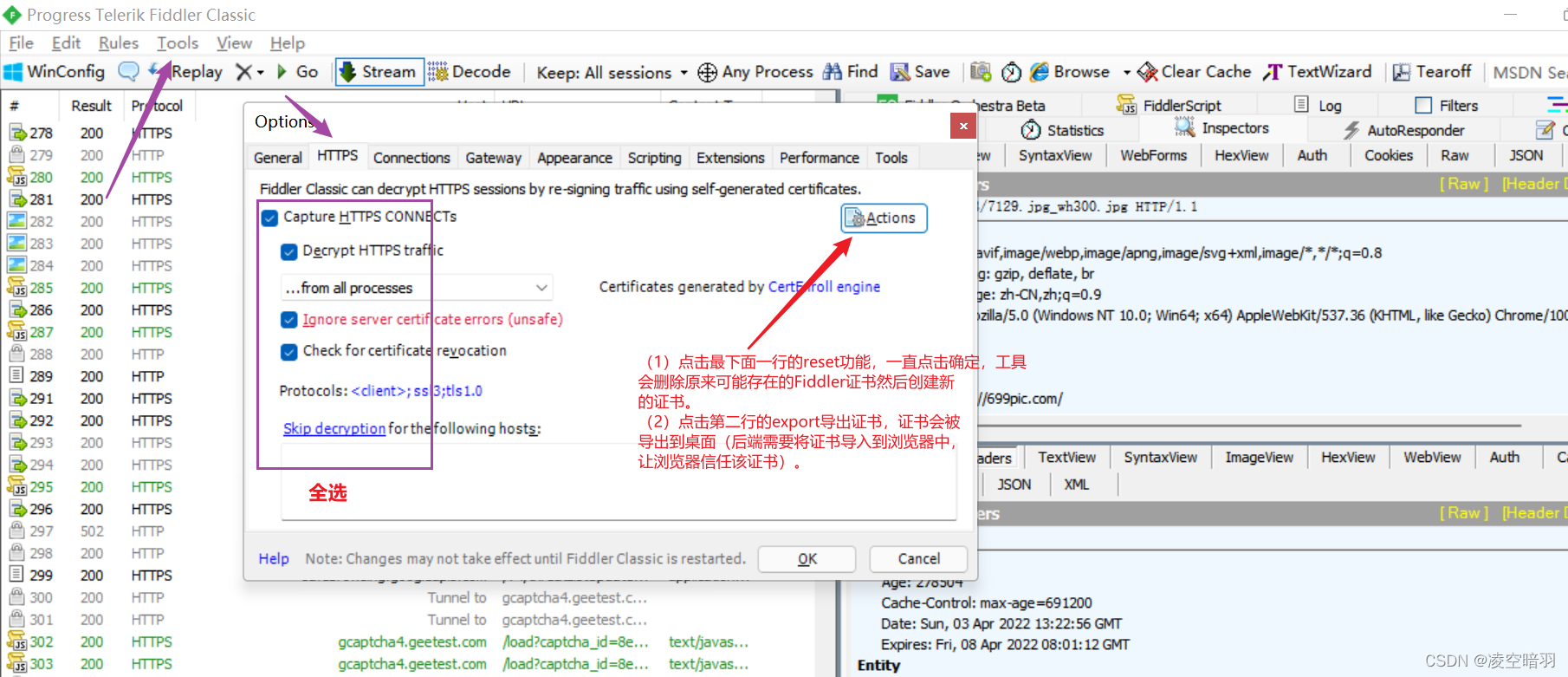Toggle the Stream mode button
This screenshot has height=677, width=1568.
379,72
